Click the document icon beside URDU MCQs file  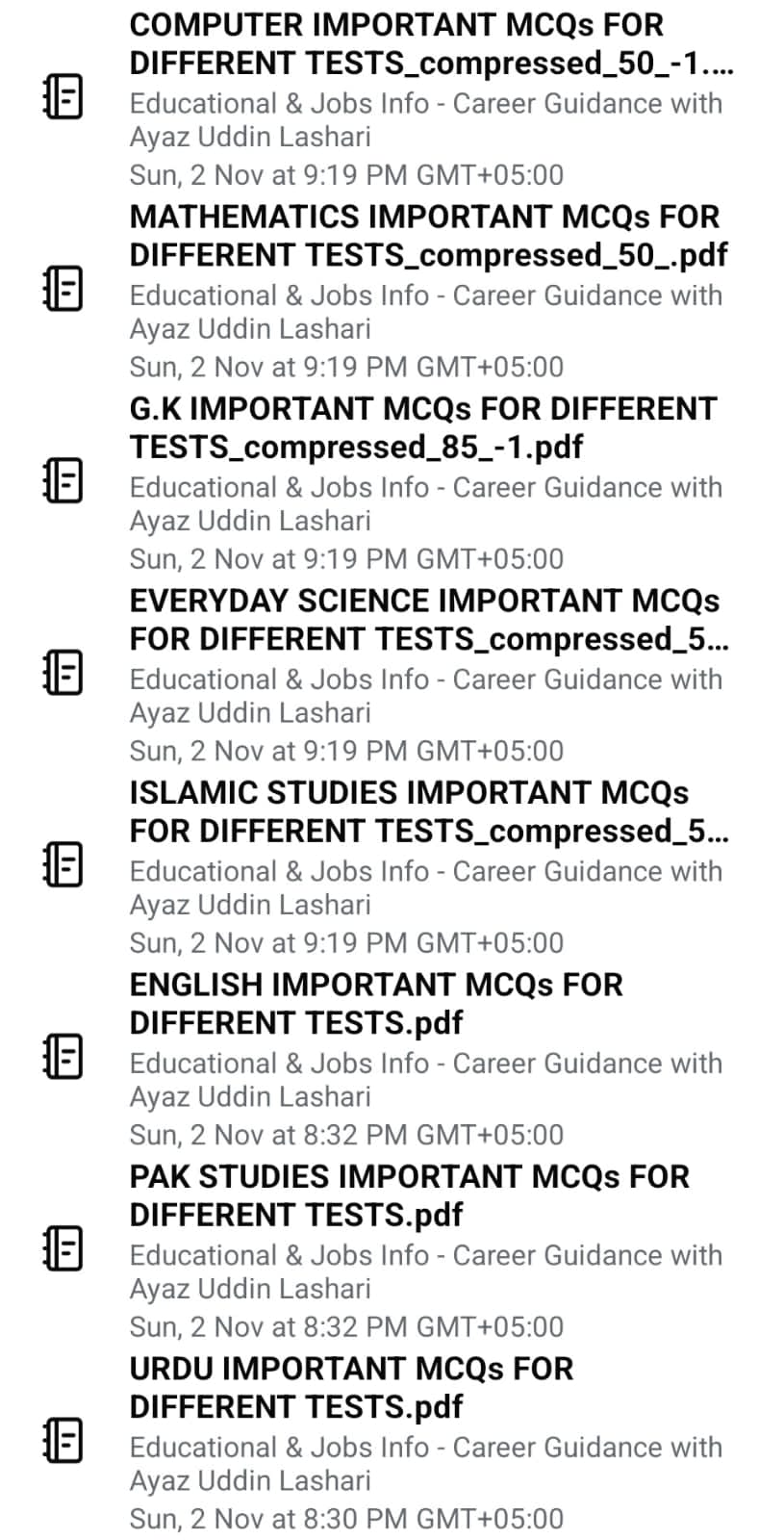click(63, 1440)
